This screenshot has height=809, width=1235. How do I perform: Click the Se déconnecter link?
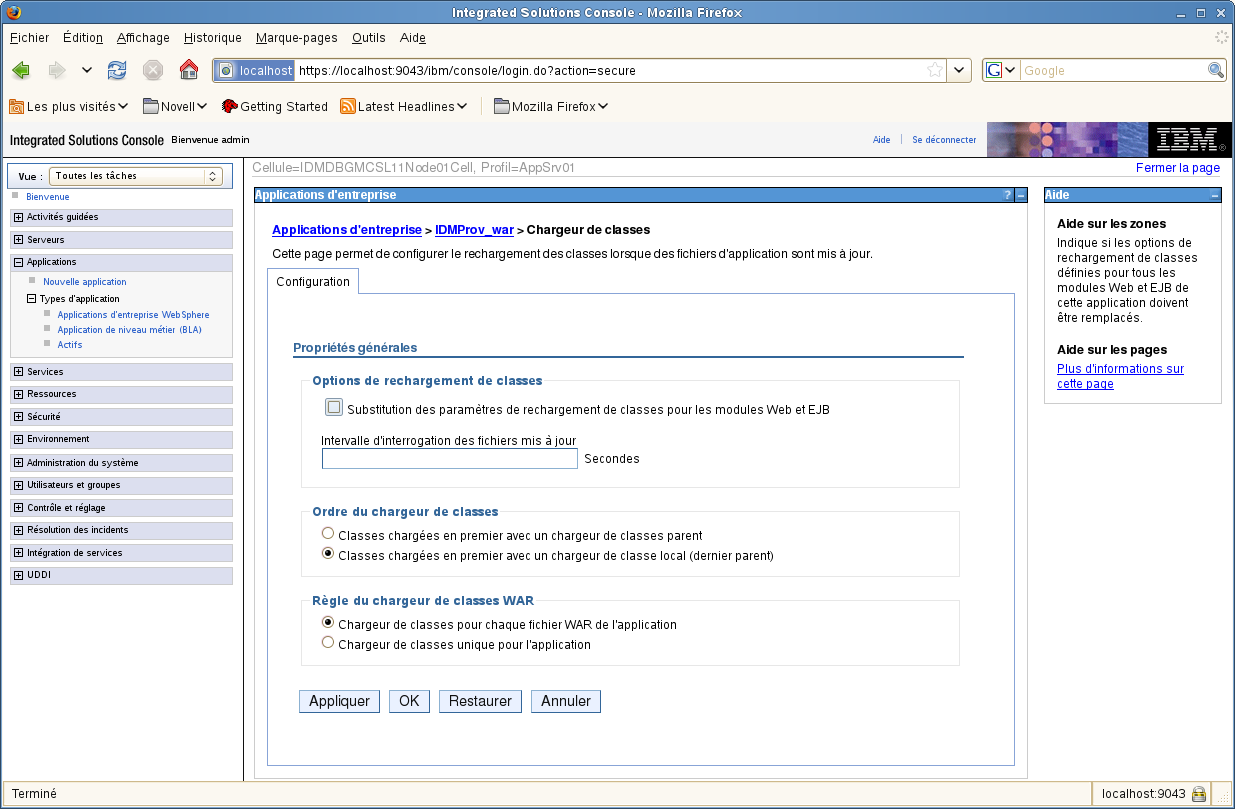point(944,140)
